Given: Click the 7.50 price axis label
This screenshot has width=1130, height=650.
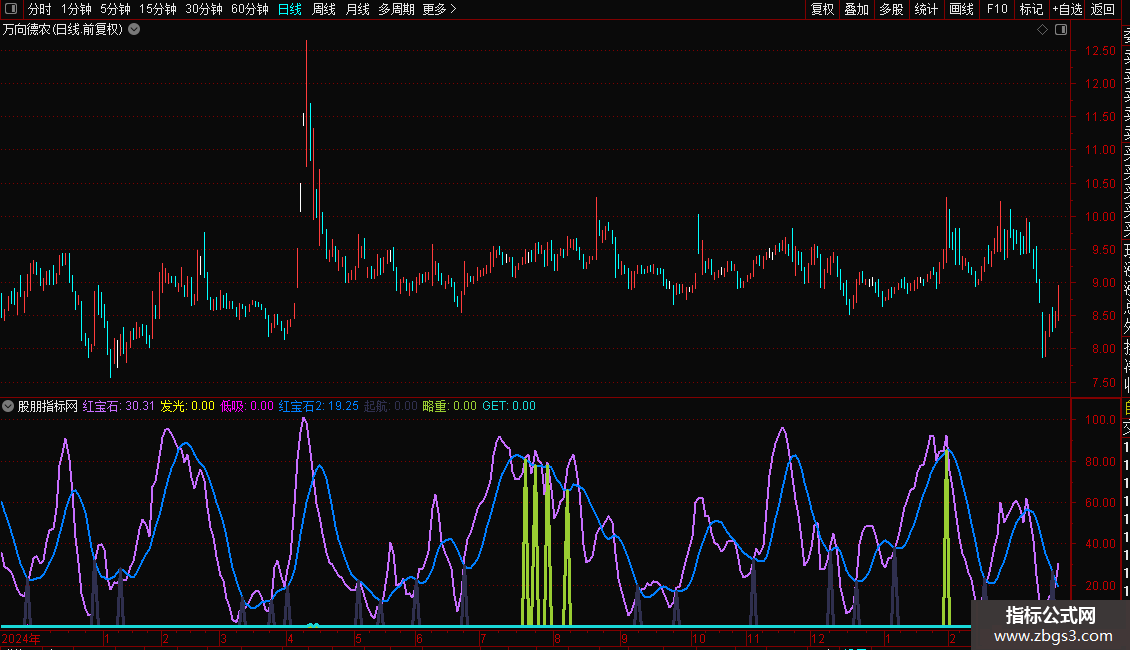Looking at the screenshot, I should tap(1104, 382).
